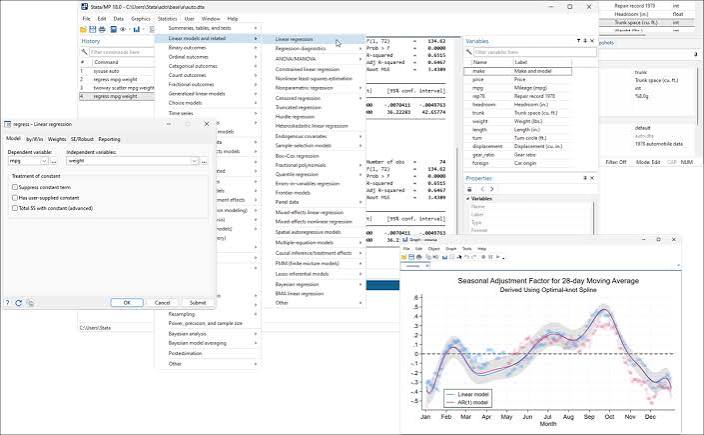Screen dimensions: 704x435
Task: Go to previous variable in Properties panel
Action: [483, 189]
